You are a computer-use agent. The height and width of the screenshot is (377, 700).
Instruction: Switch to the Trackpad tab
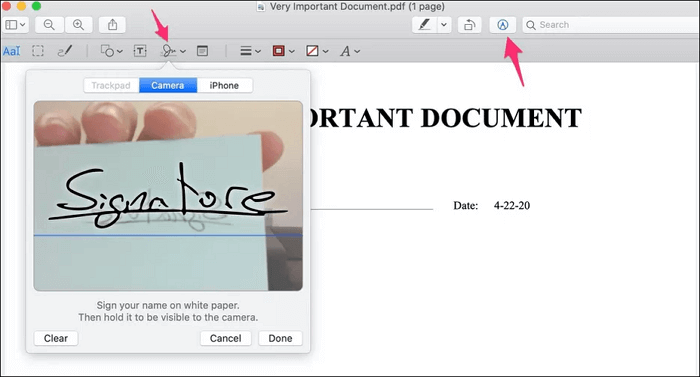click(111, 85)
